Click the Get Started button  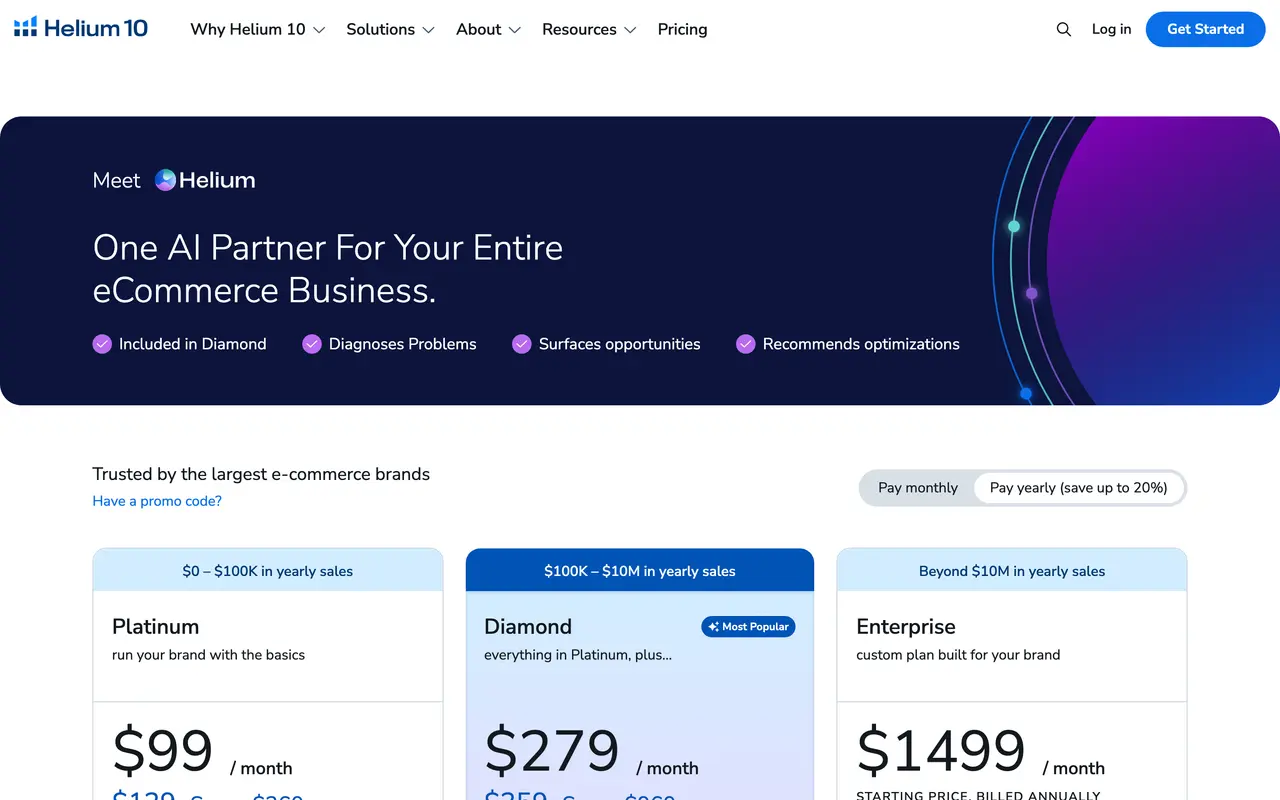(x=1206, y=29)
